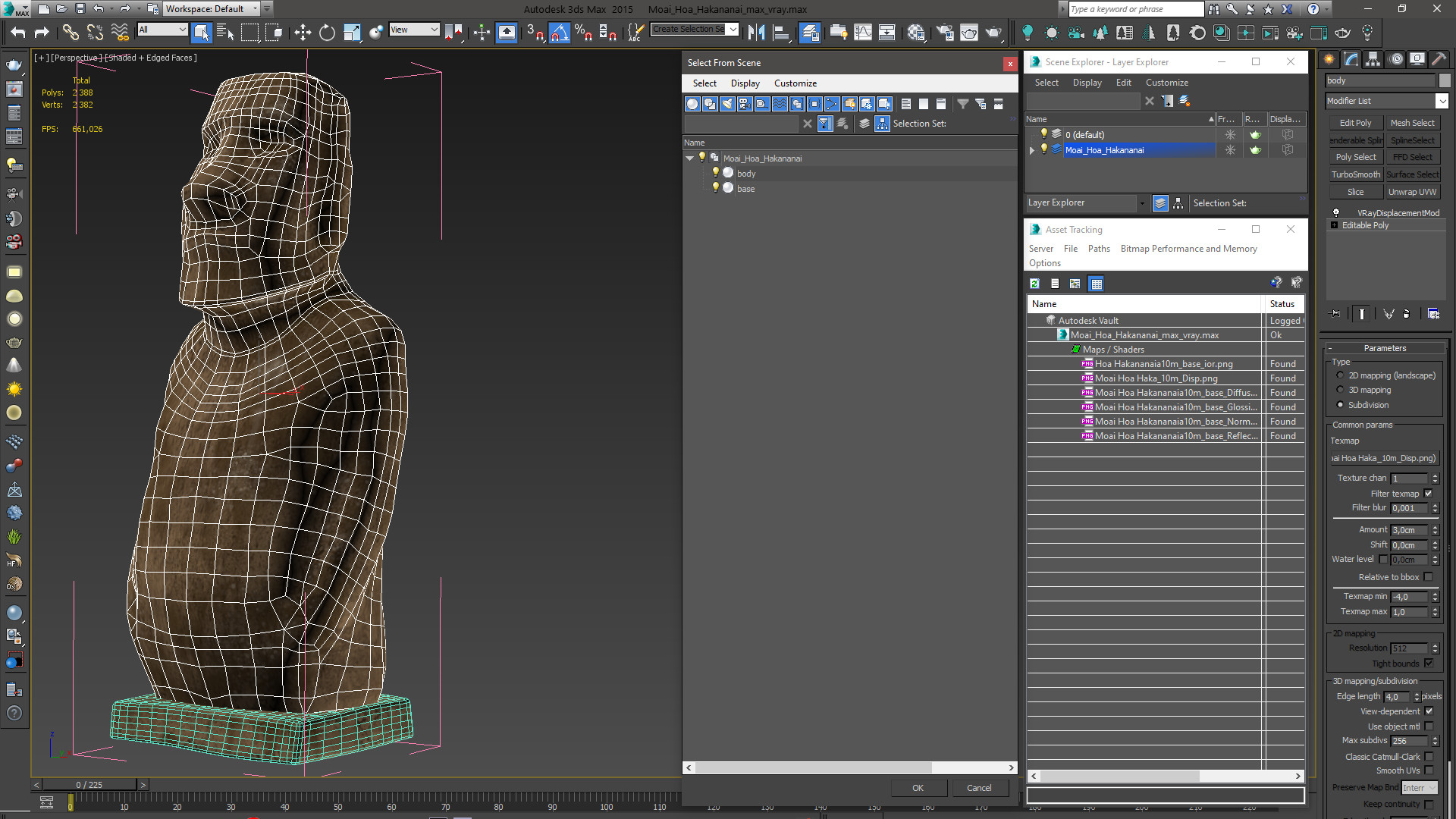This screenshot has width=1456, height=819.
Task: Enable Use object mtl checkbox
Action: 1429,726
